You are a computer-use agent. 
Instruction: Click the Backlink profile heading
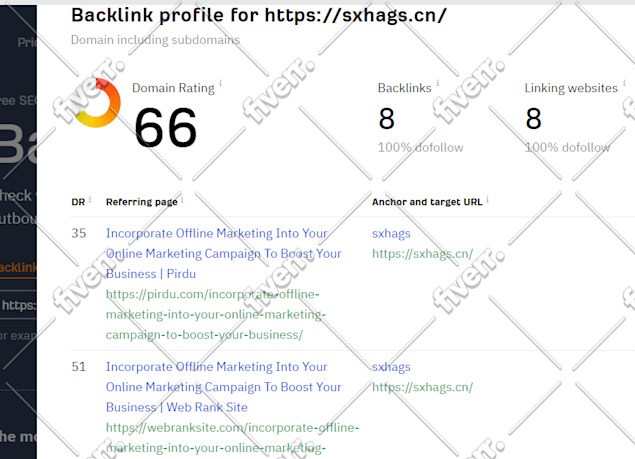coord(259,15)
